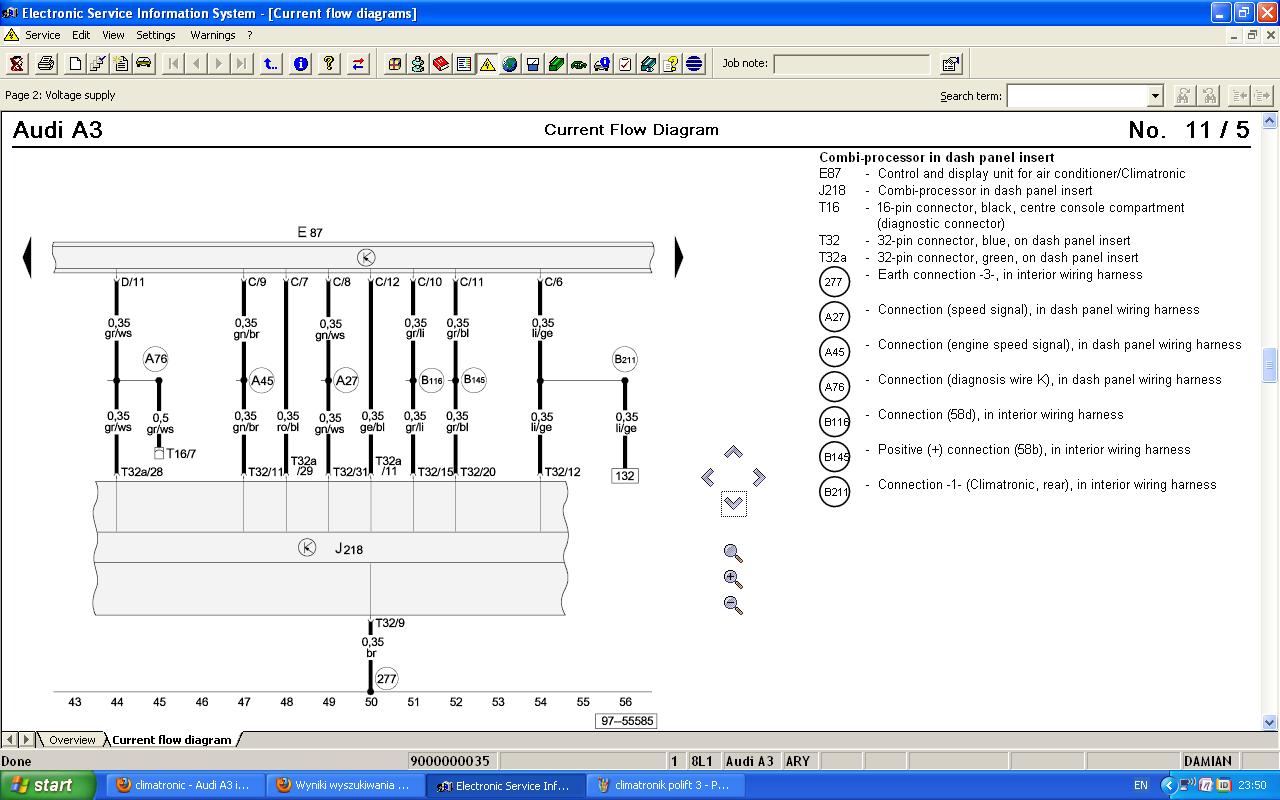Click the green-blue globe toolbar icon
Screen dimensions: 1280x800
(510, 64)
